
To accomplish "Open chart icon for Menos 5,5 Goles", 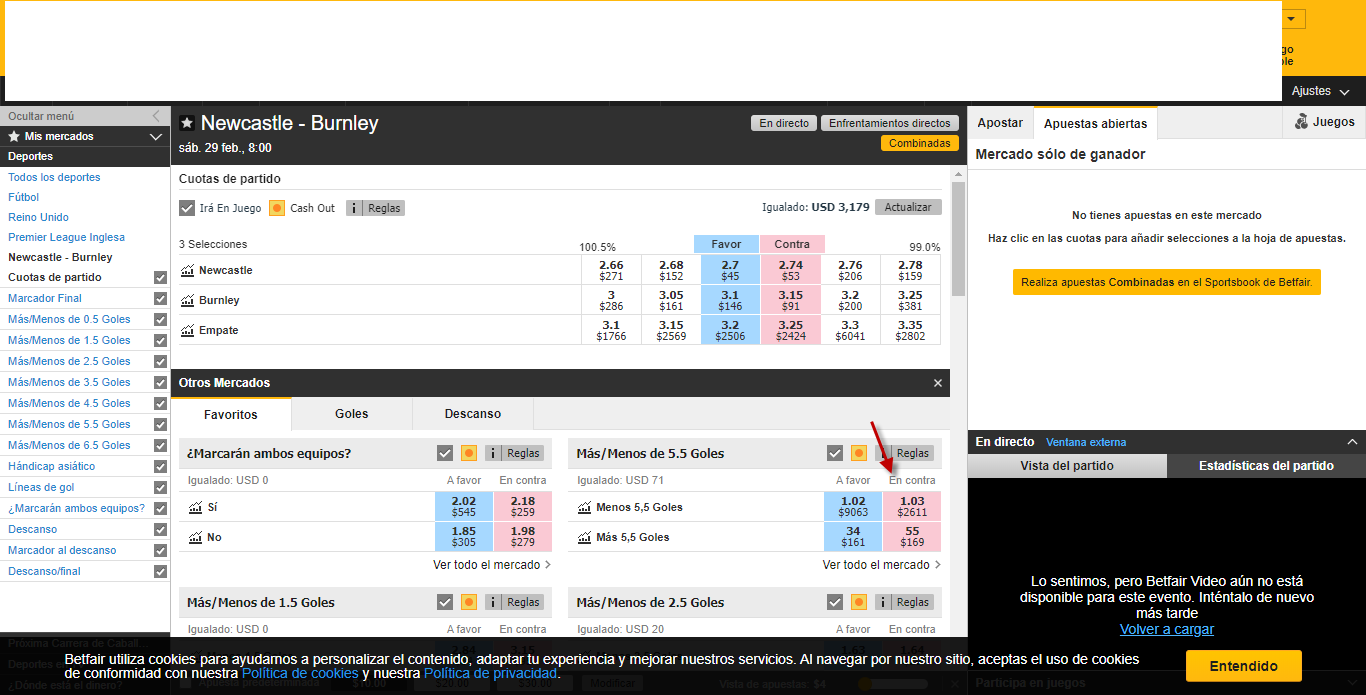I will 585,507.
